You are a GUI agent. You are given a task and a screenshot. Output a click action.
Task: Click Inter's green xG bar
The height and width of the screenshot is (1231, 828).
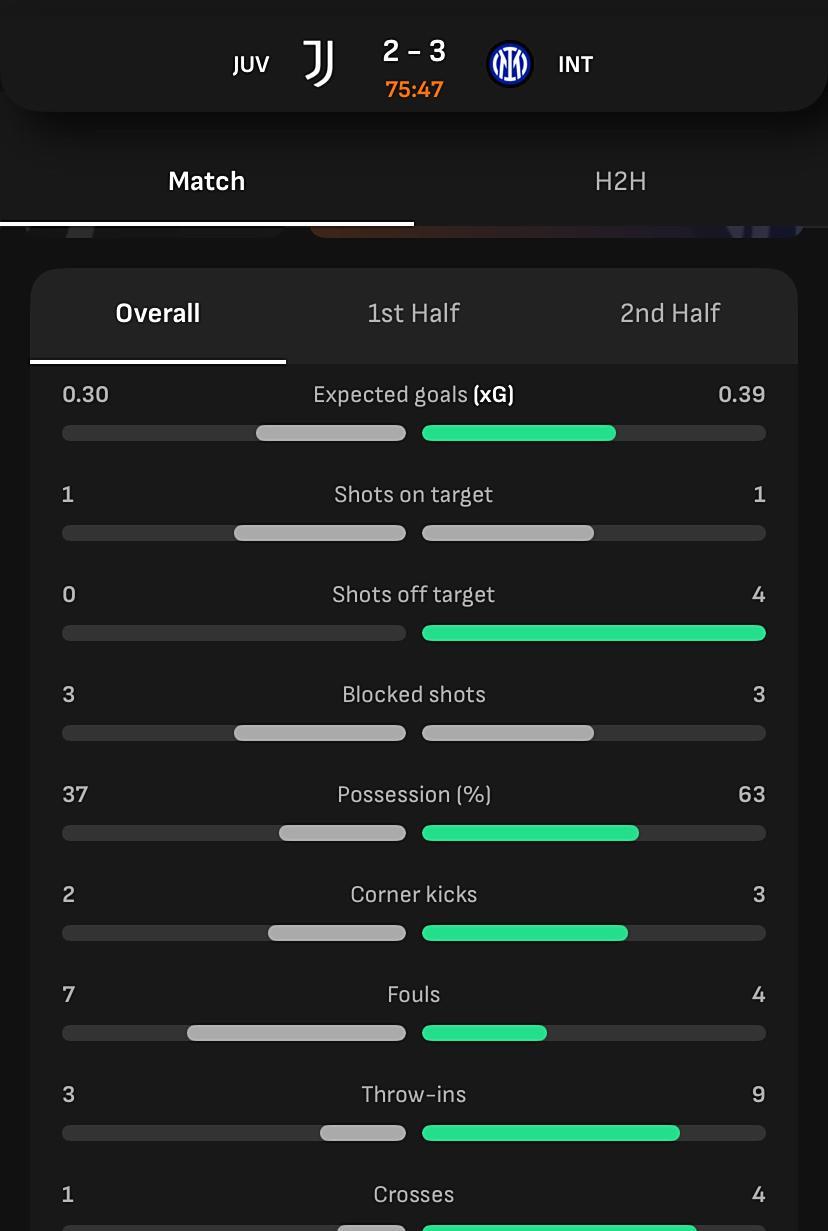(519, 433)
